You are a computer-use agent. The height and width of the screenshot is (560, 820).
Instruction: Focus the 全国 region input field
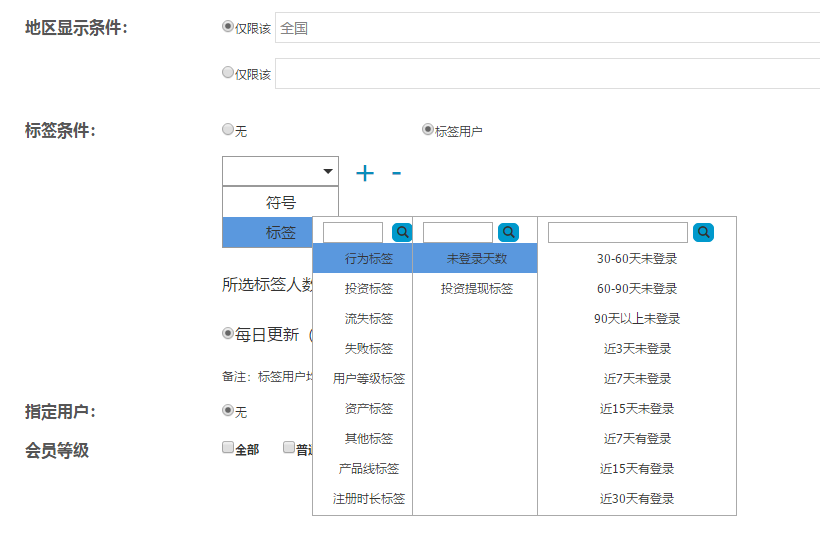pyautogui.click(x=548, y=28)
